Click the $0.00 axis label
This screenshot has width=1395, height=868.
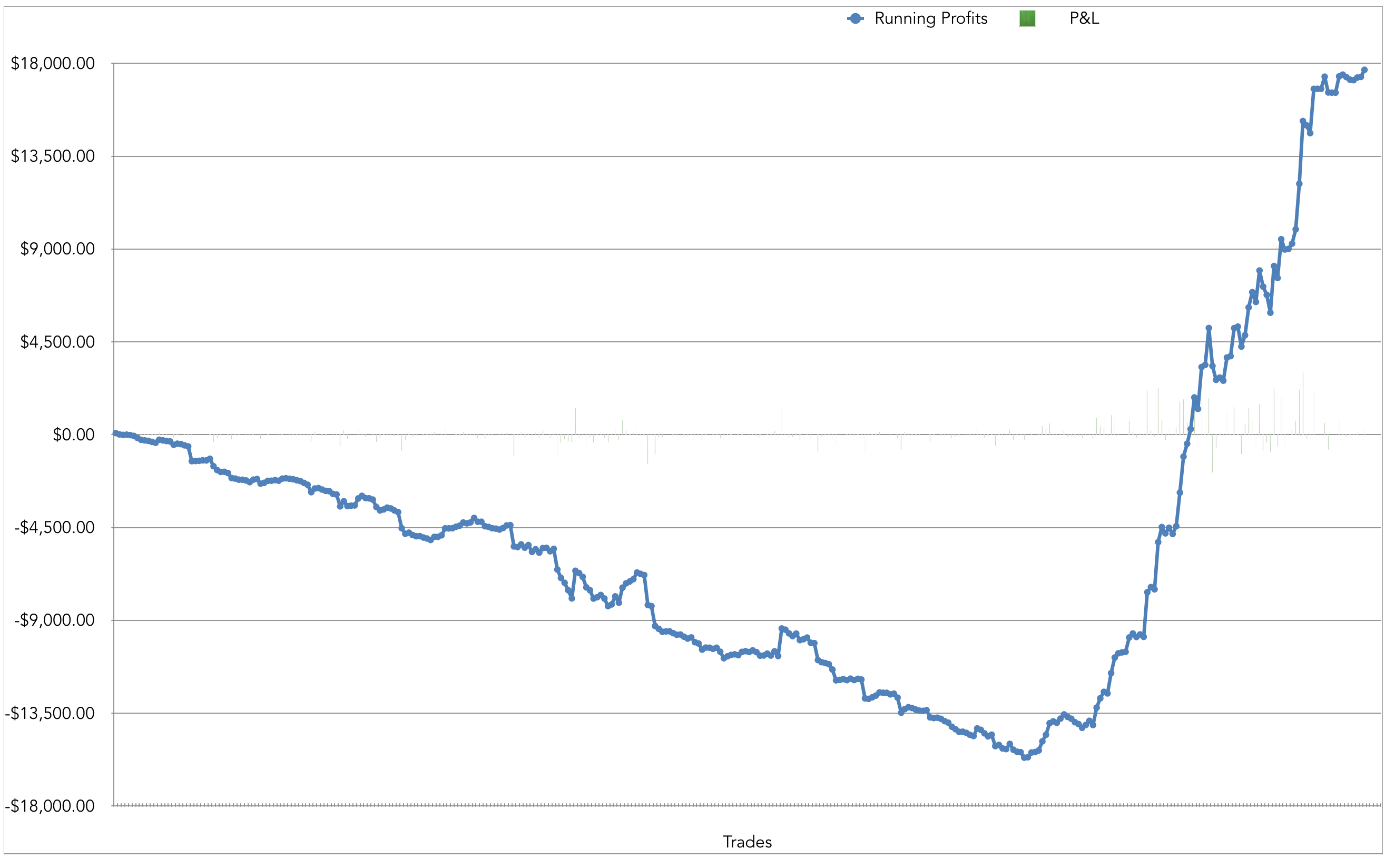[x=73, y=435]
